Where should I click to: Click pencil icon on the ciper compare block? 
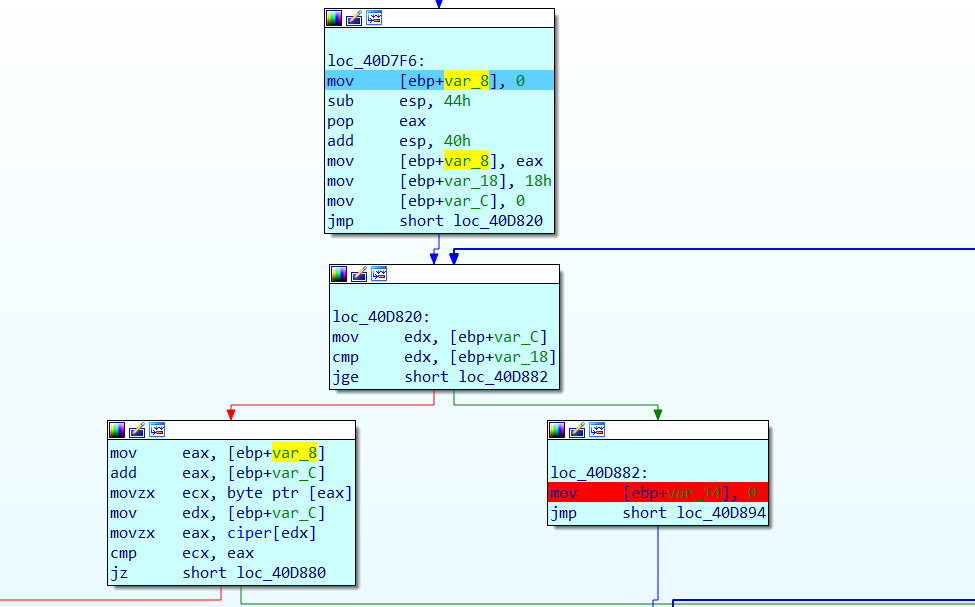pos(137,430)
